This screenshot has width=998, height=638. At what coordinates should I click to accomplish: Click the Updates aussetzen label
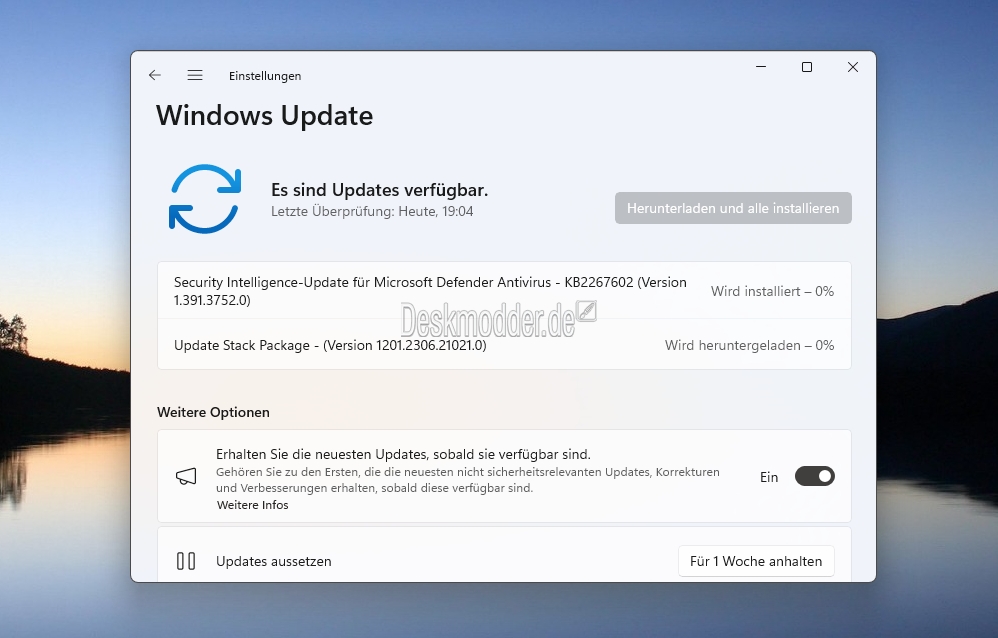click(274, 561)
